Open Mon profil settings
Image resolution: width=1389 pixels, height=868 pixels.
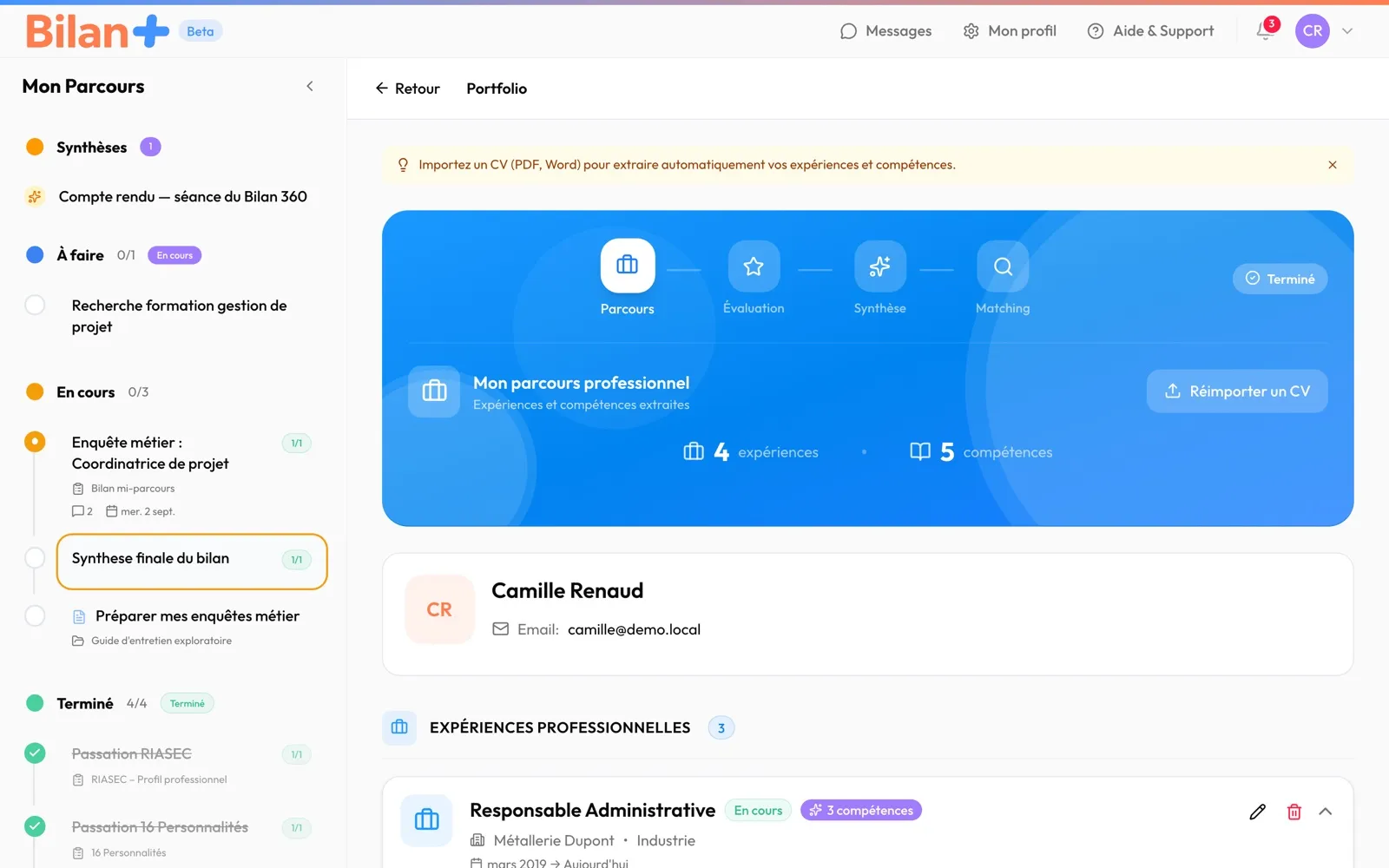coord(1010,31)
